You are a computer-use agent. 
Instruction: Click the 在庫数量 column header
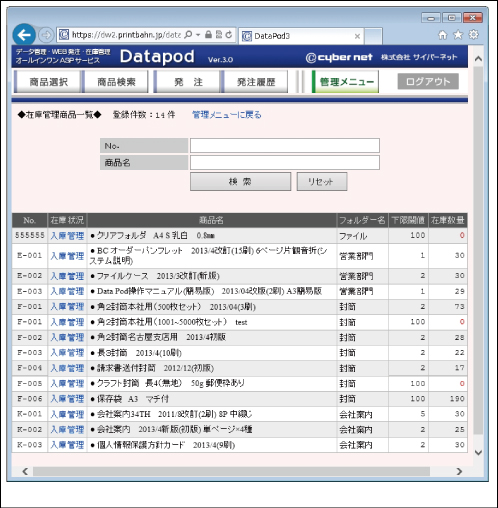(447, 220)
